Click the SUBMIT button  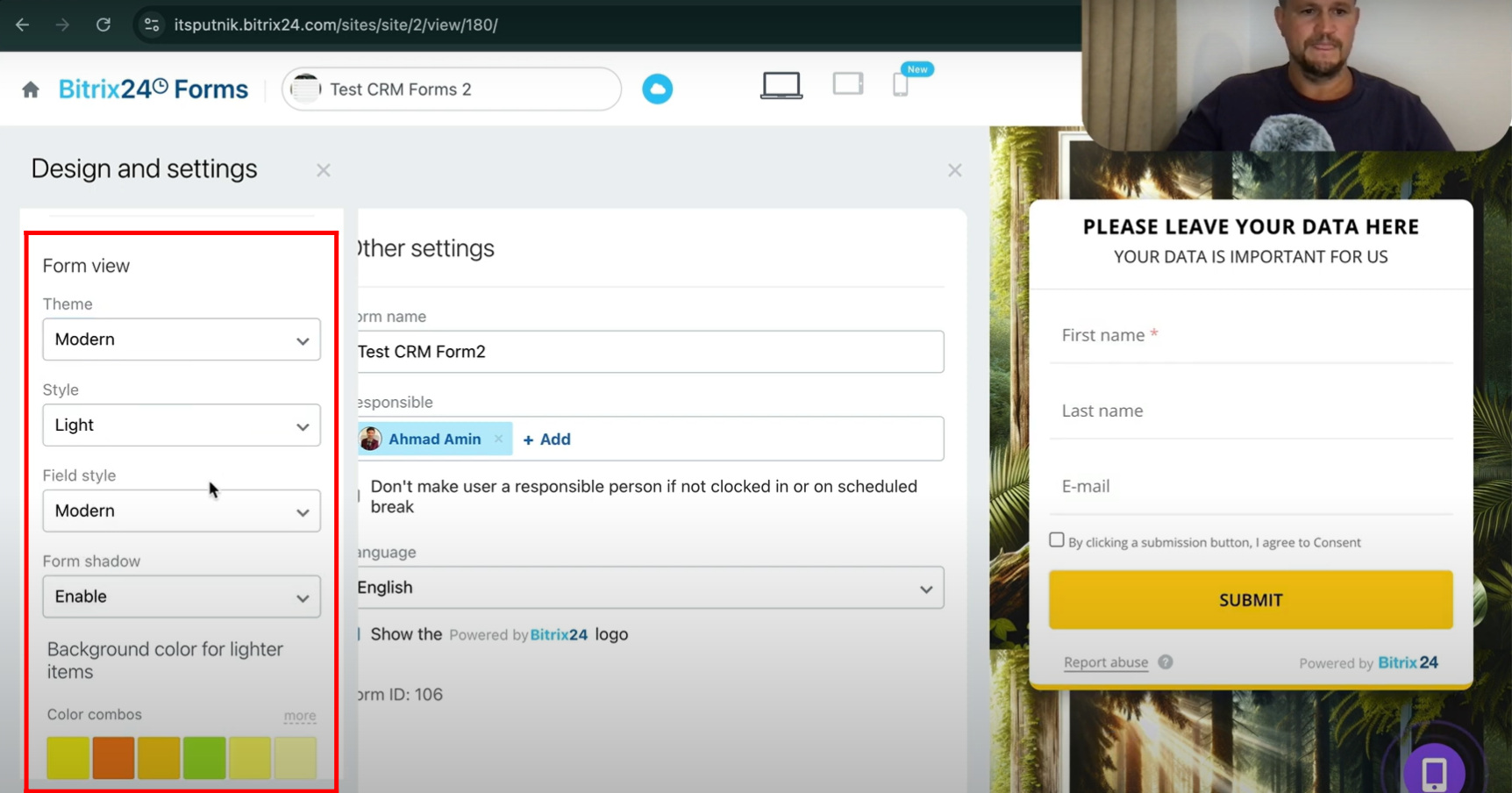tap(1251, 600)
